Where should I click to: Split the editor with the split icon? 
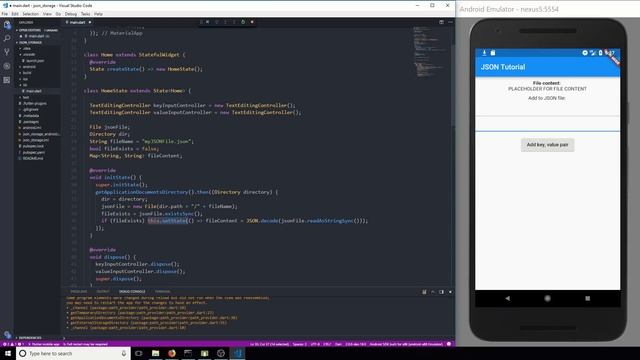click(x=442, y=22)
